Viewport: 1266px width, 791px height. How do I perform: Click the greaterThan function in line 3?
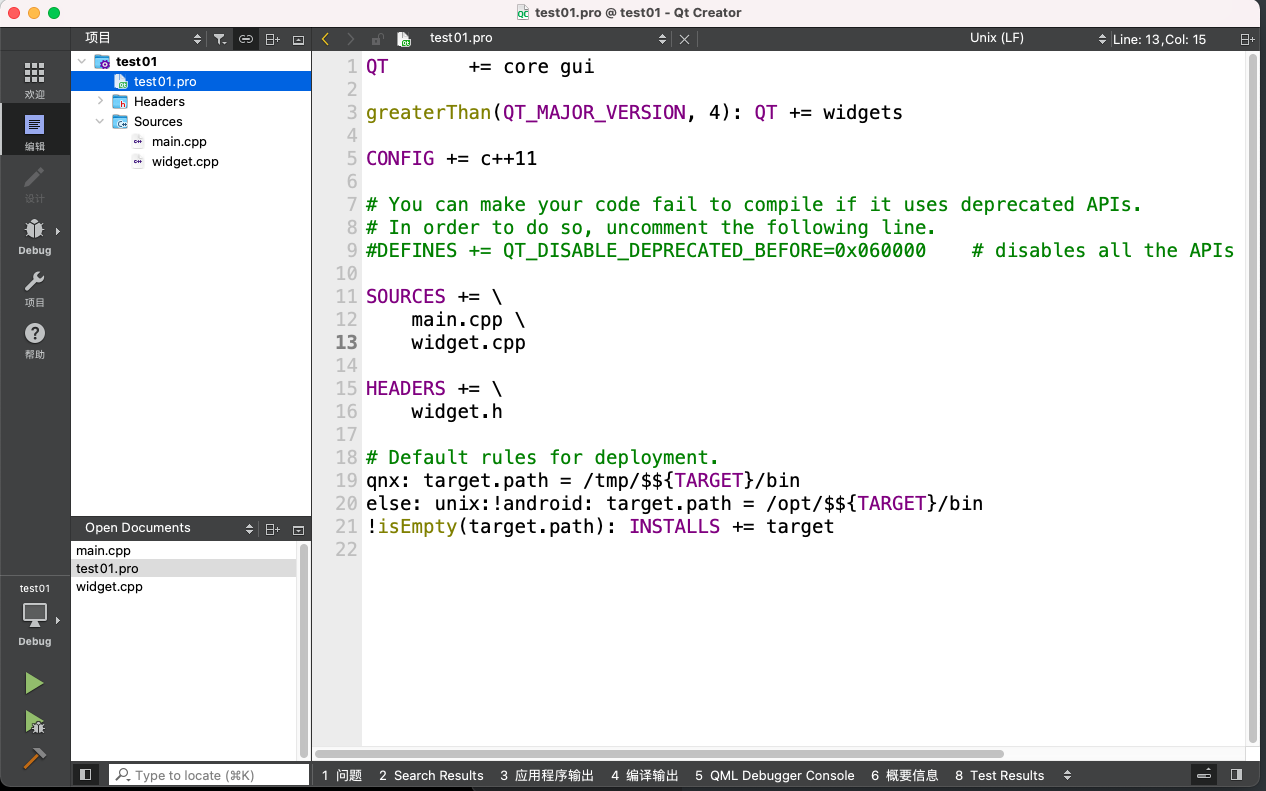429,113
